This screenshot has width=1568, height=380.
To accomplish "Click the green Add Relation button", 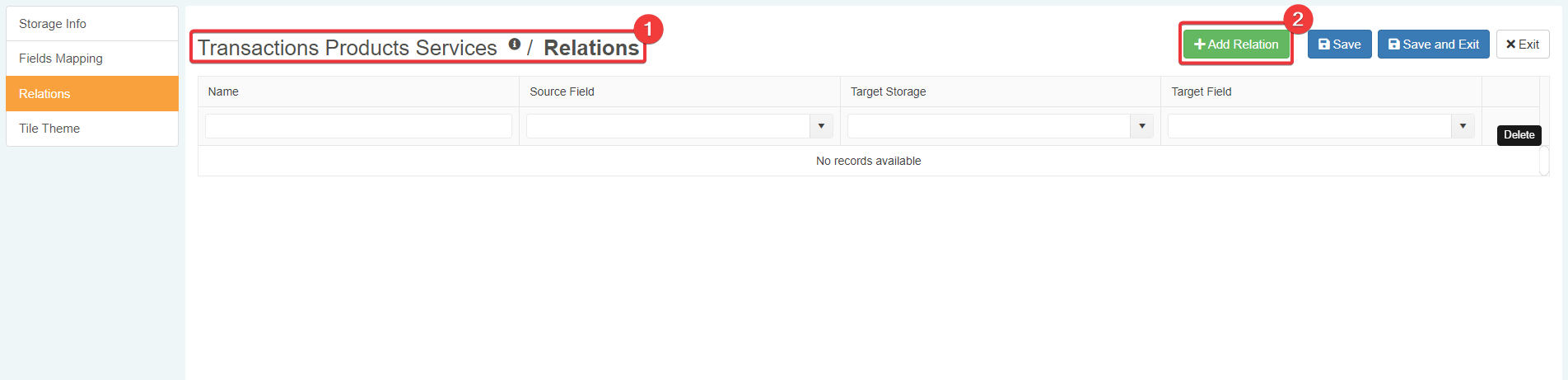I will tap(1236, 45).
